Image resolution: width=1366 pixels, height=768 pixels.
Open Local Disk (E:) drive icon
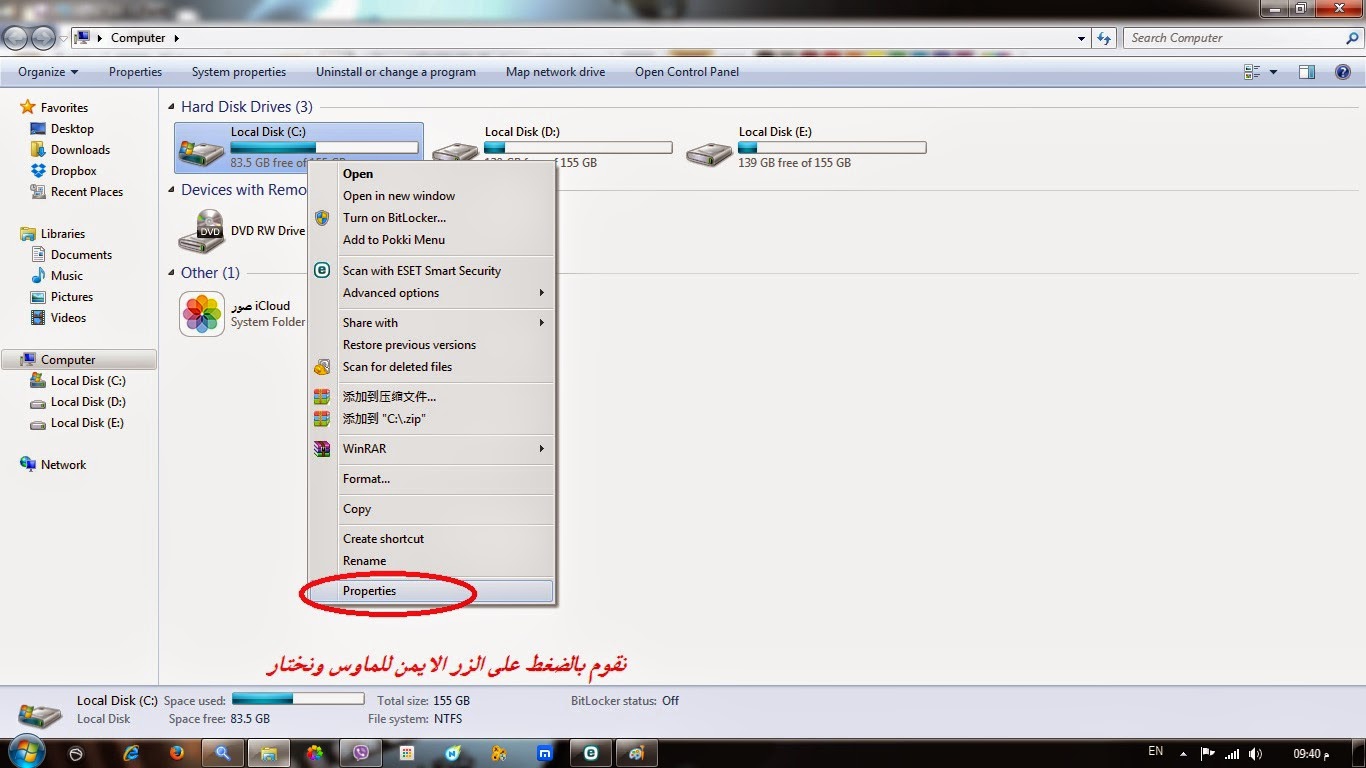tap(709, 152)
